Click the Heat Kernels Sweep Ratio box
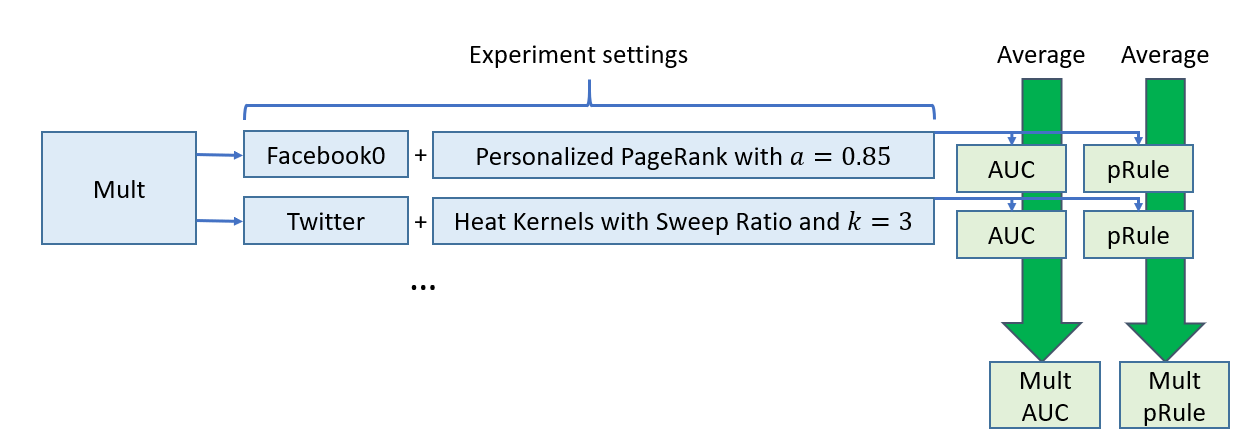The image size is (1252, 441). 683,222
